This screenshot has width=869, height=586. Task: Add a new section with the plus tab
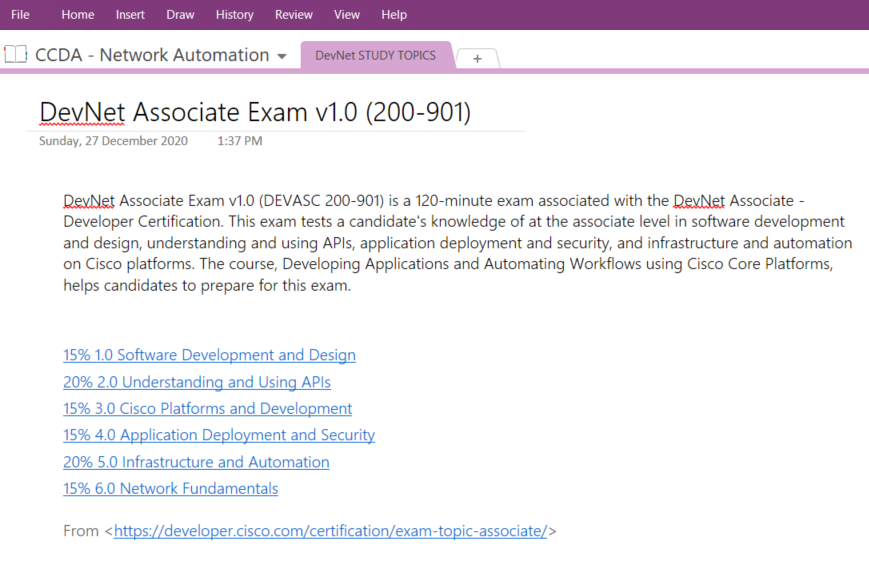(x=477, y=58)
